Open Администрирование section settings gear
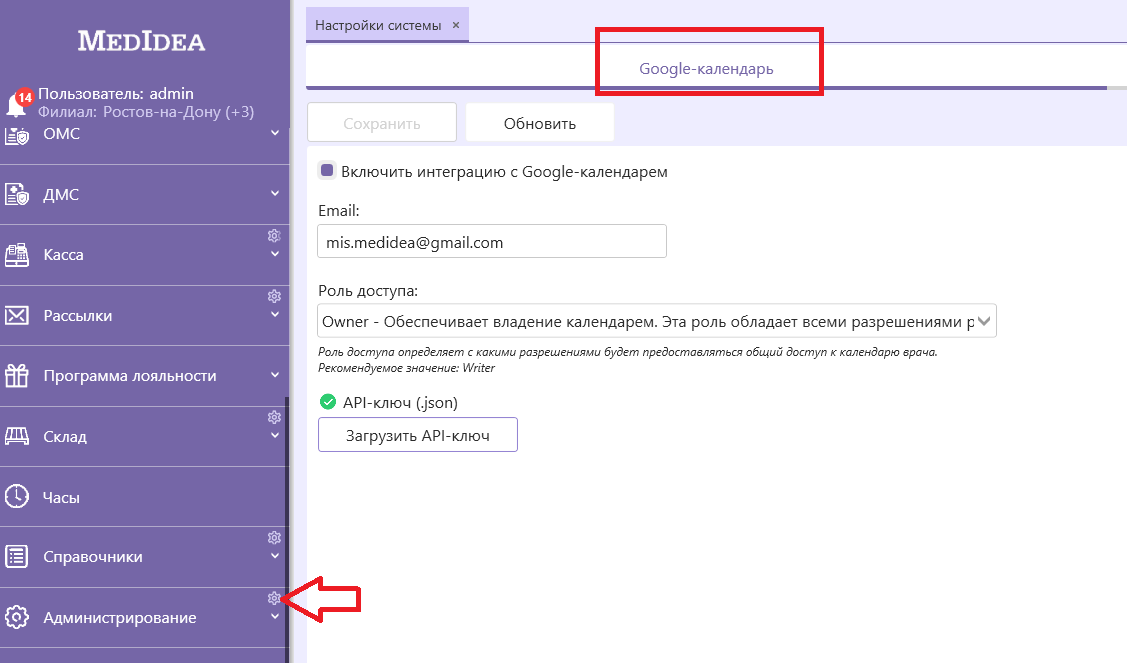The height and width of the screenshot is (663, 1127). point(274,598)
